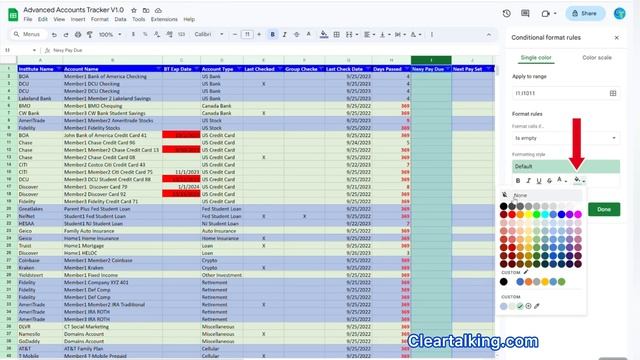The image size is (640, 360).
Task: Switch to the Single color tab
Action: pyautogui.click(x=536, y=58)
